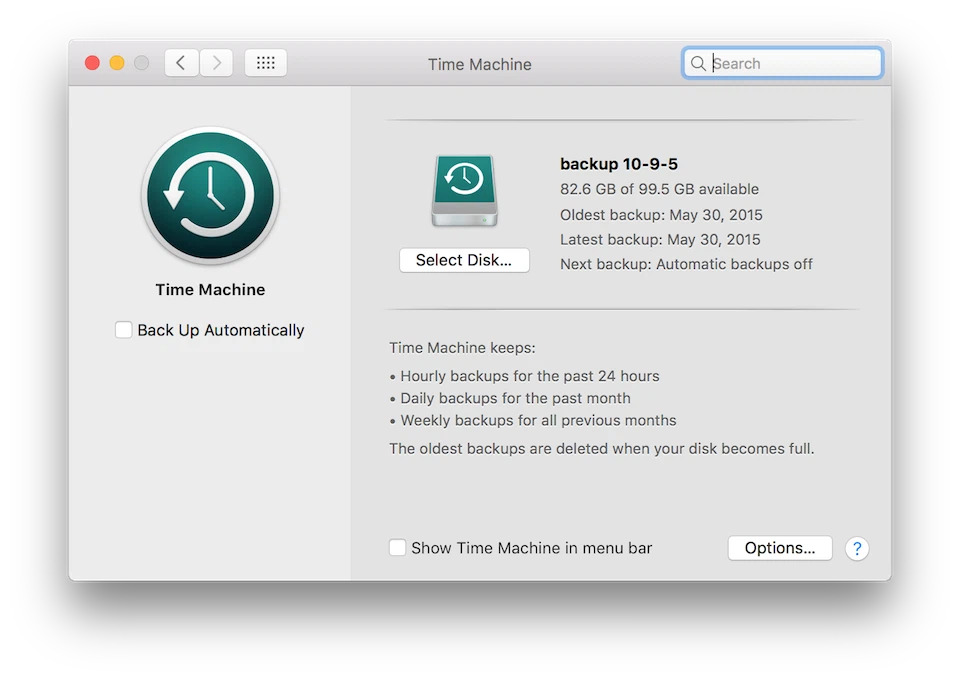Click the magnifying glass search icon

click(x=698, y=63)
